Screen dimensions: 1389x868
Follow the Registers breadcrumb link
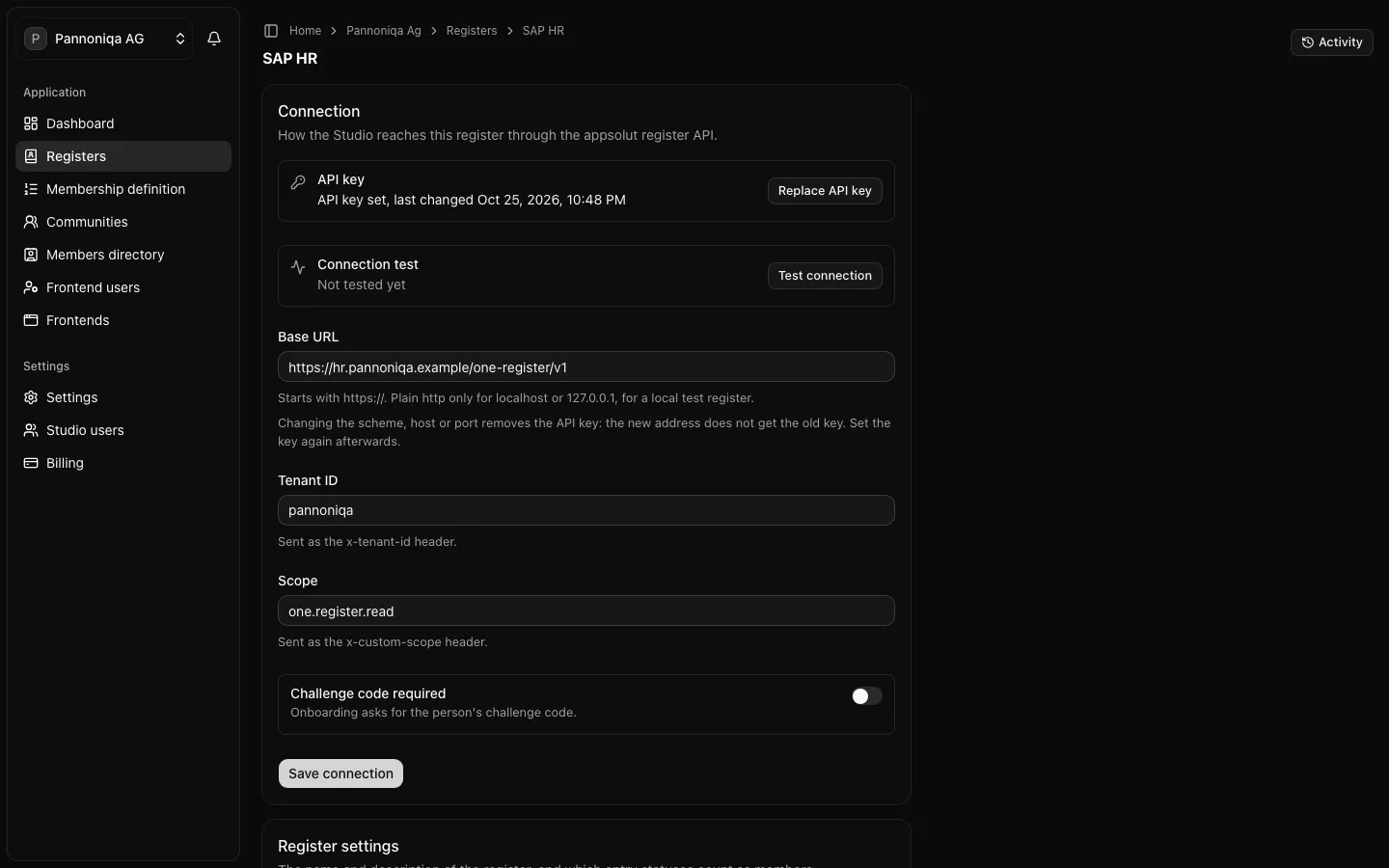(472, 31)
